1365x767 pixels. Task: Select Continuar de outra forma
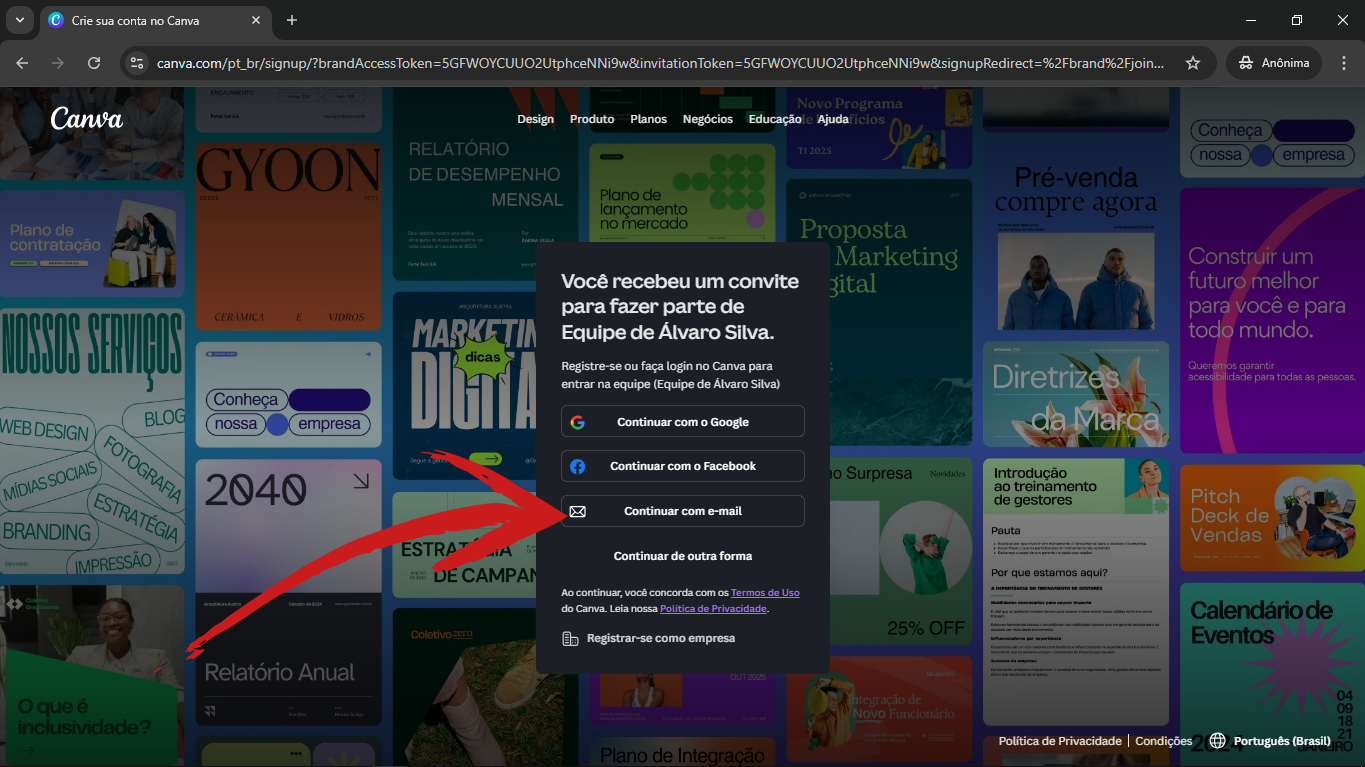point(682,556)
